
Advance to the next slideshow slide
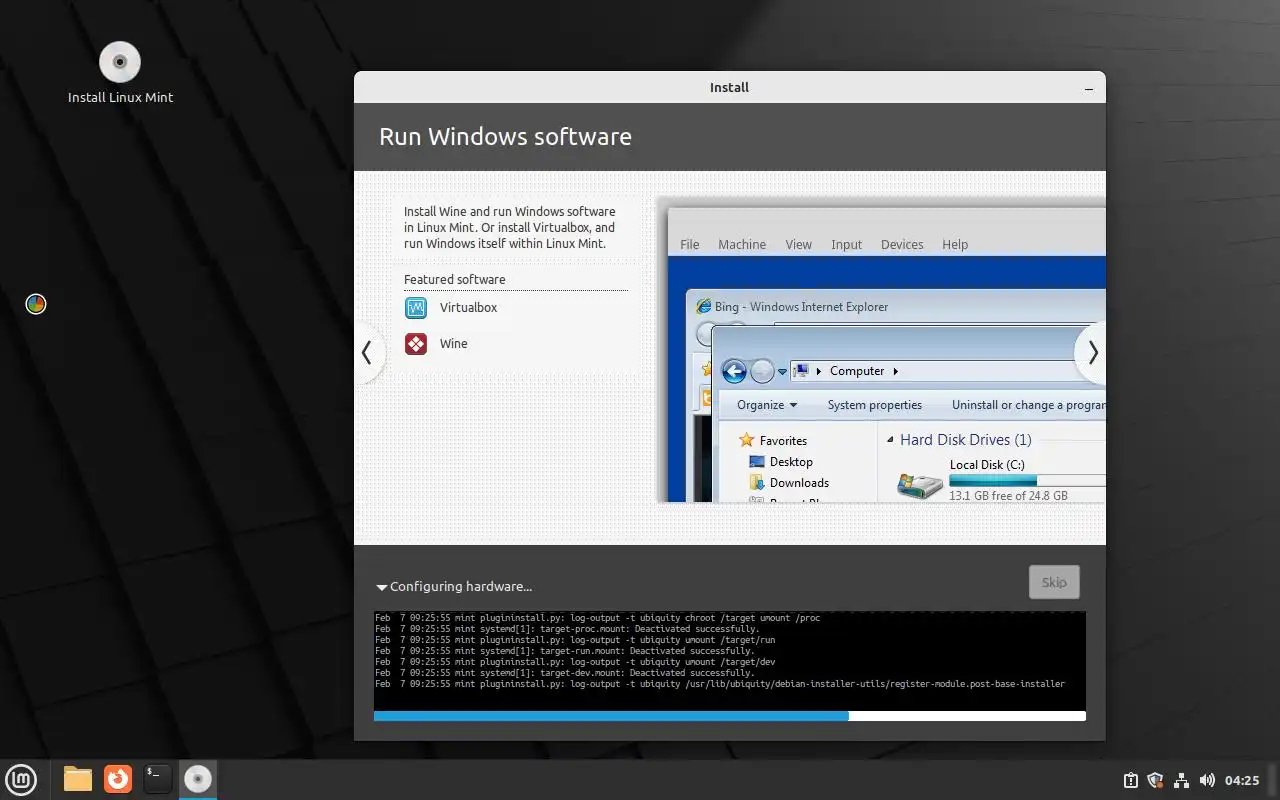pyautogui.click(x=1092, y=352)
